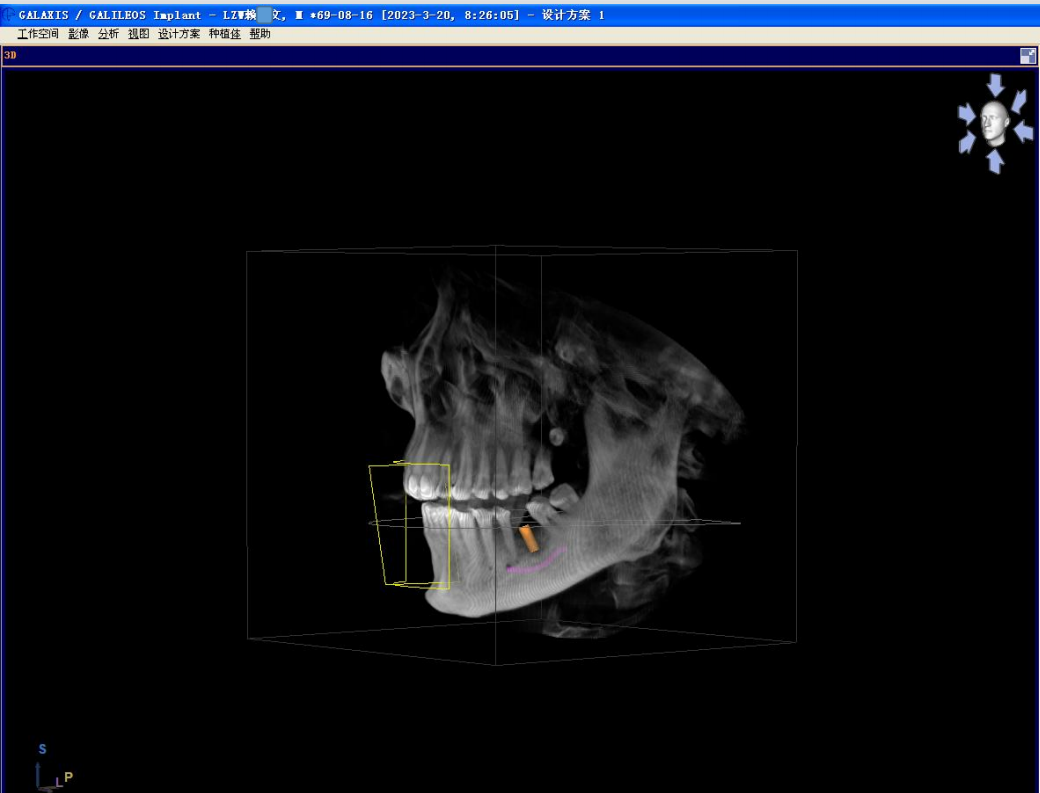
Task: Open the 设计方案 menu
Action: click(x=179, y=34)
